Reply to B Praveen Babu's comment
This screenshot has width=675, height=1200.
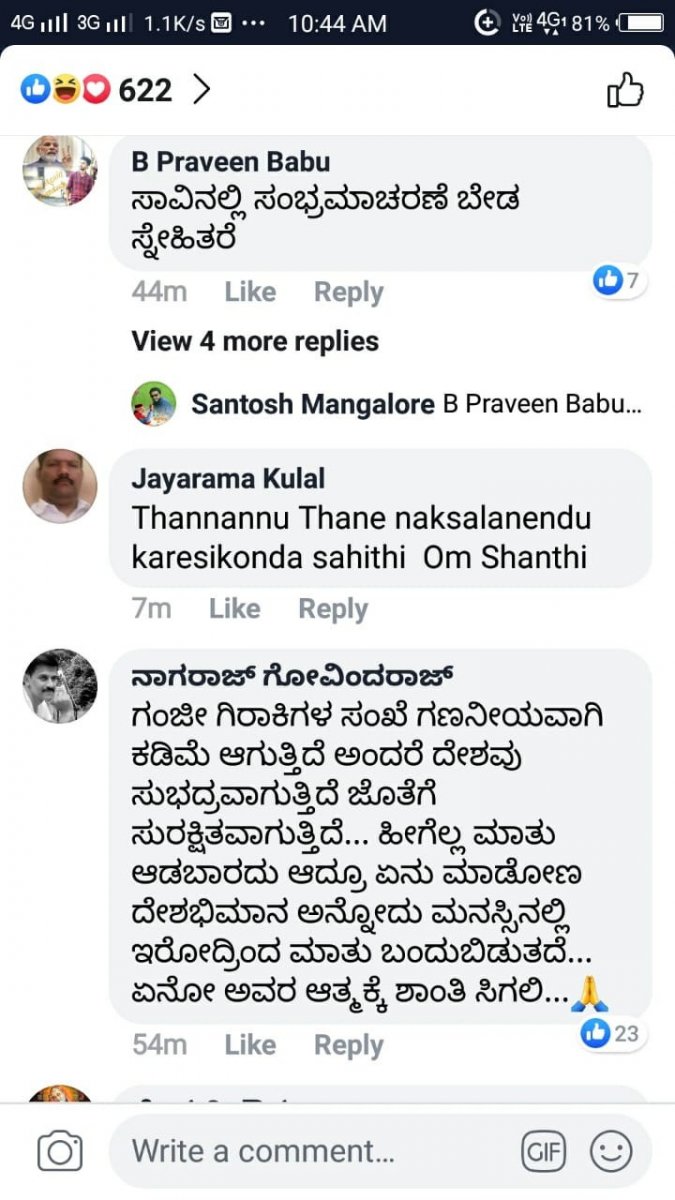349,292
